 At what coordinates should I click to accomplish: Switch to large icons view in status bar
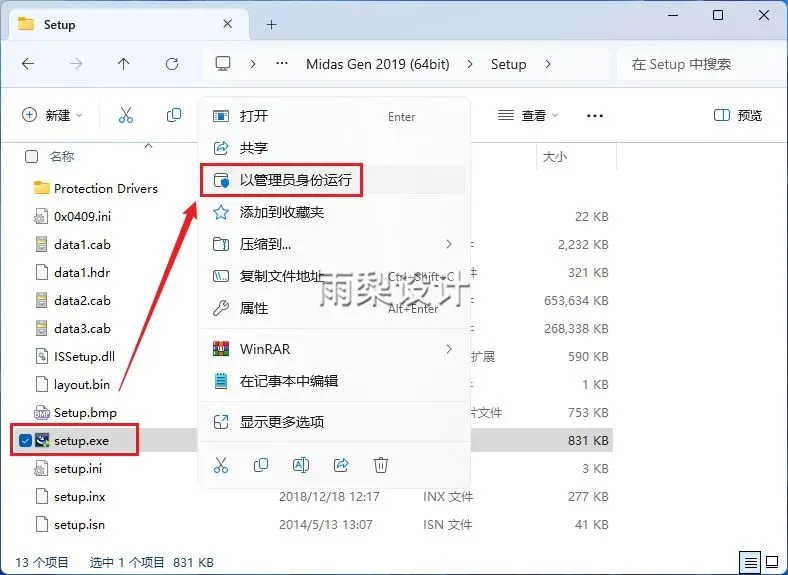tap(772, 562)
